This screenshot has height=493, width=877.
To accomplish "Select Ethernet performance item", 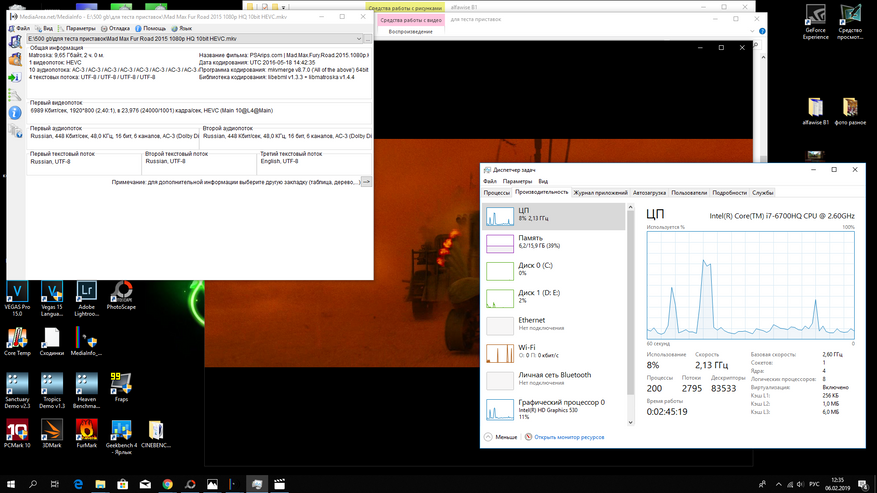I will [x=554, y=326].
